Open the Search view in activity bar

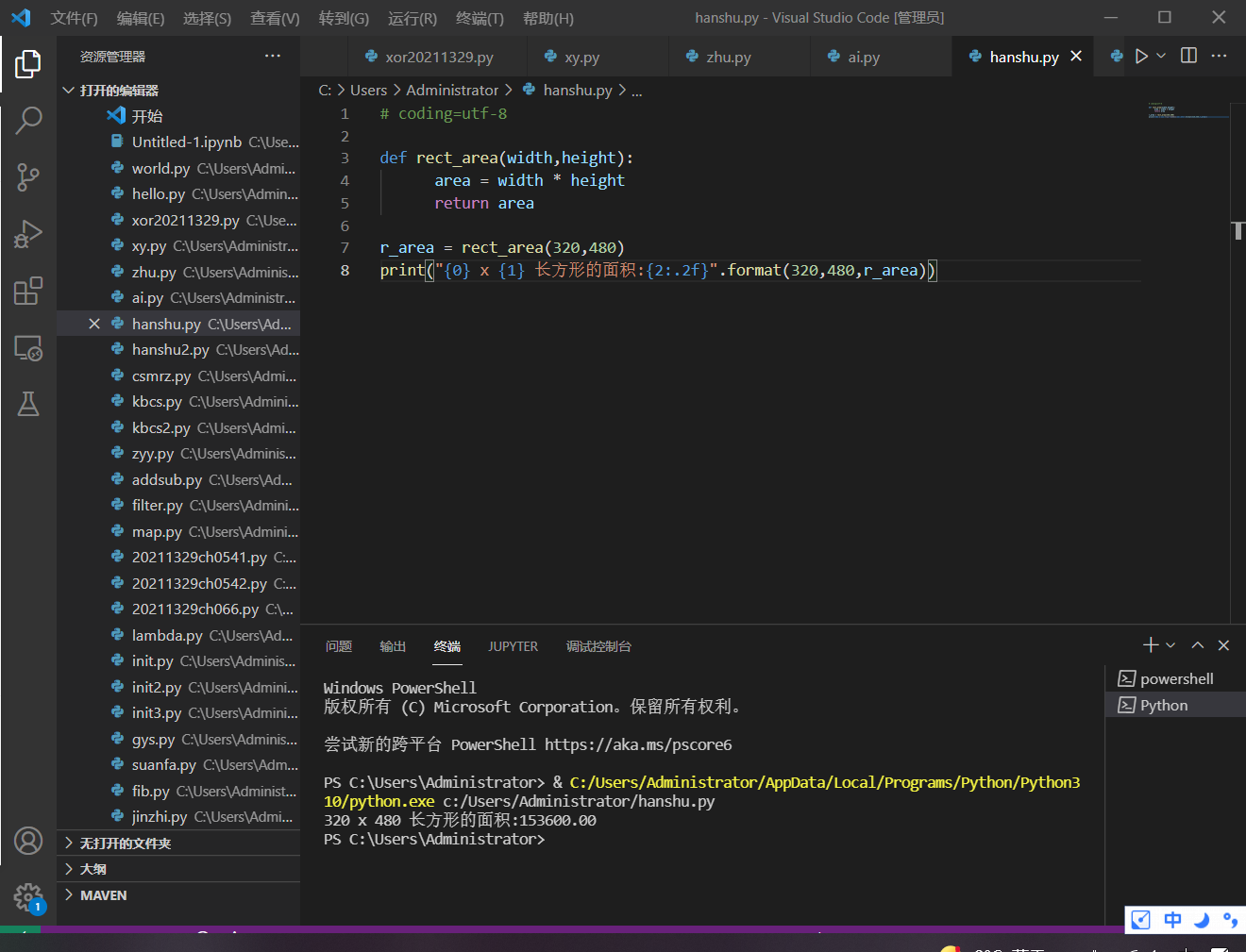click(x=28, y=120)
